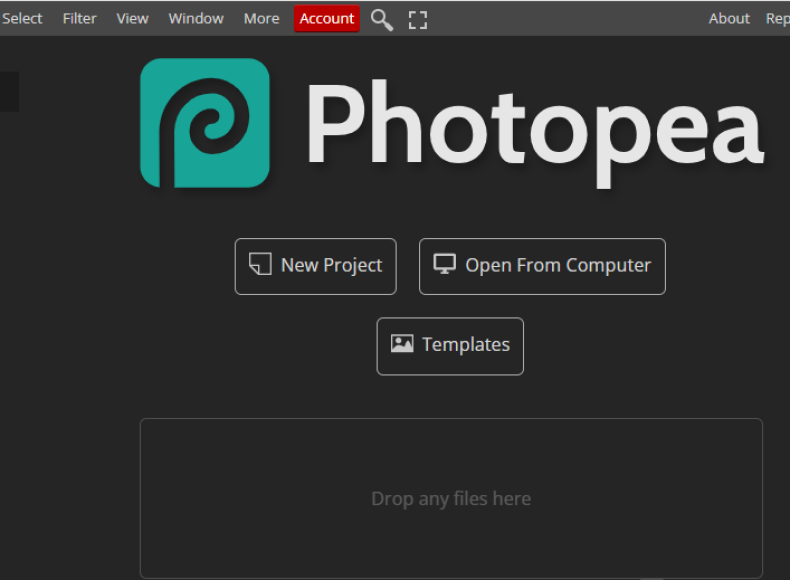Click Open From Computer button

point(542,266)
